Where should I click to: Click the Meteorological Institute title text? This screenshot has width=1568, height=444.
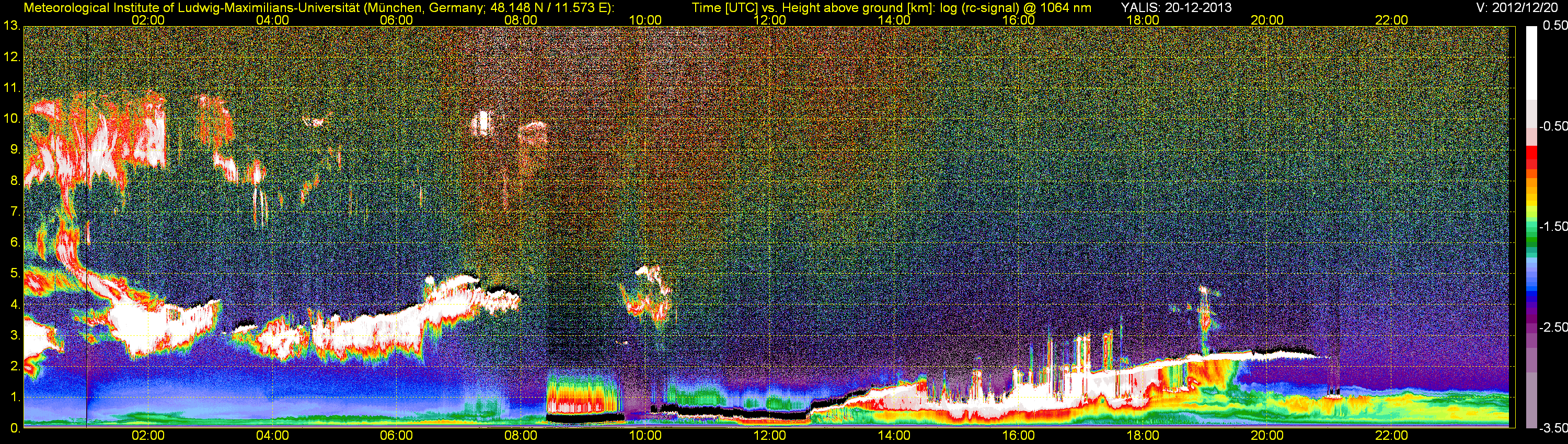(319, 8)
